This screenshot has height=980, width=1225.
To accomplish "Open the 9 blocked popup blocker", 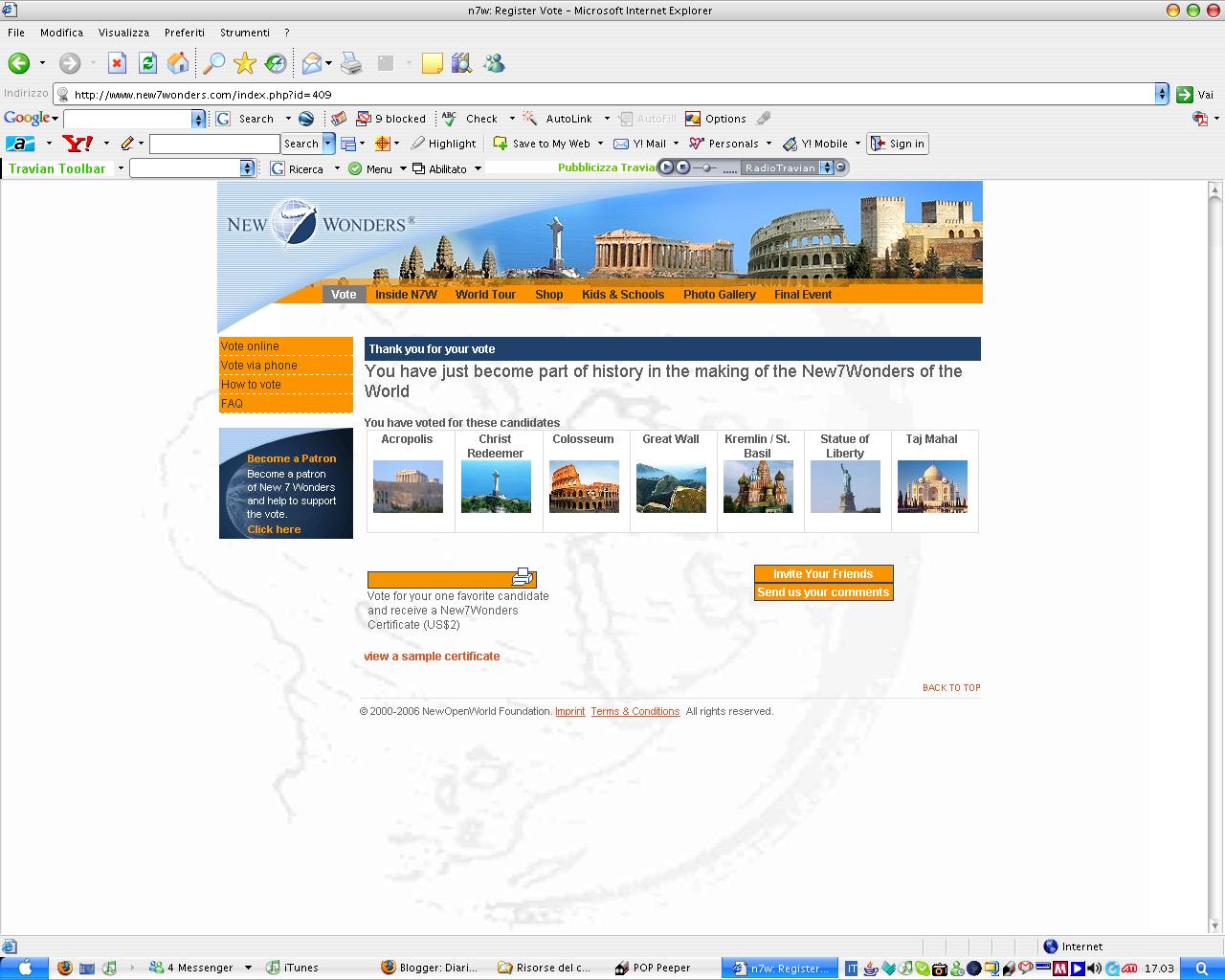I will [x=390, y=119].
